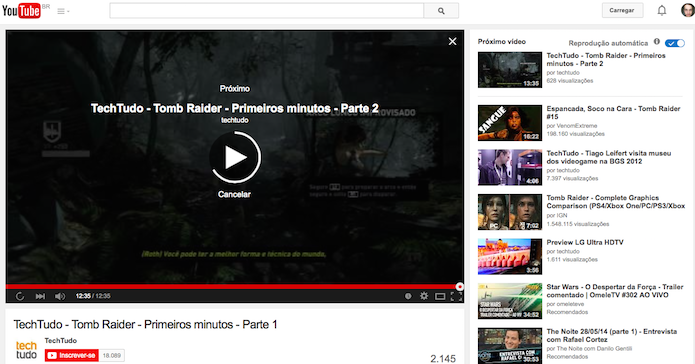The height and width of the screenshot is (364, 695).
Task: Mute the video using the speaker icon
Action: [x=60, y=296]
